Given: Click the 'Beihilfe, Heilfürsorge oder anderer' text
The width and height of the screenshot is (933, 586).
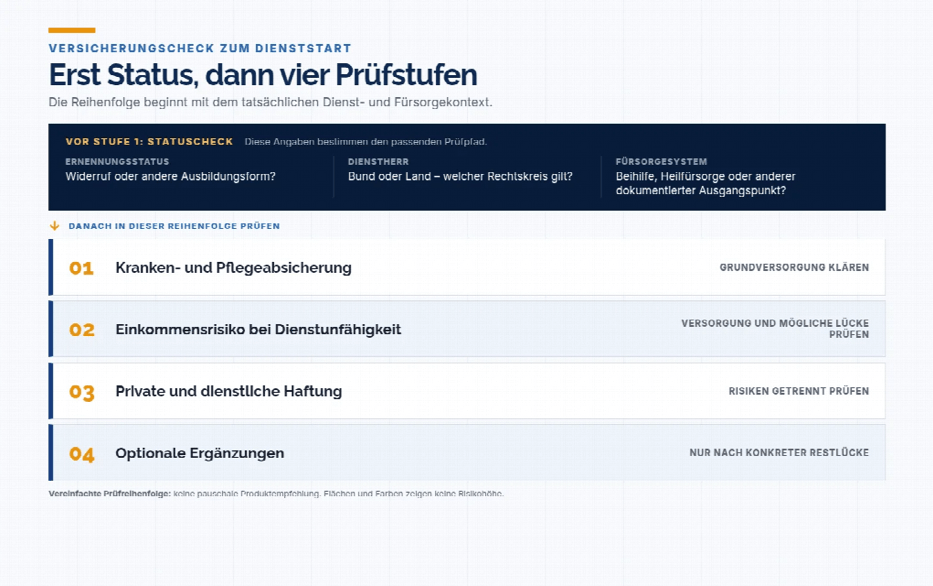Looking at the screenshot, I should coord(705,176).
